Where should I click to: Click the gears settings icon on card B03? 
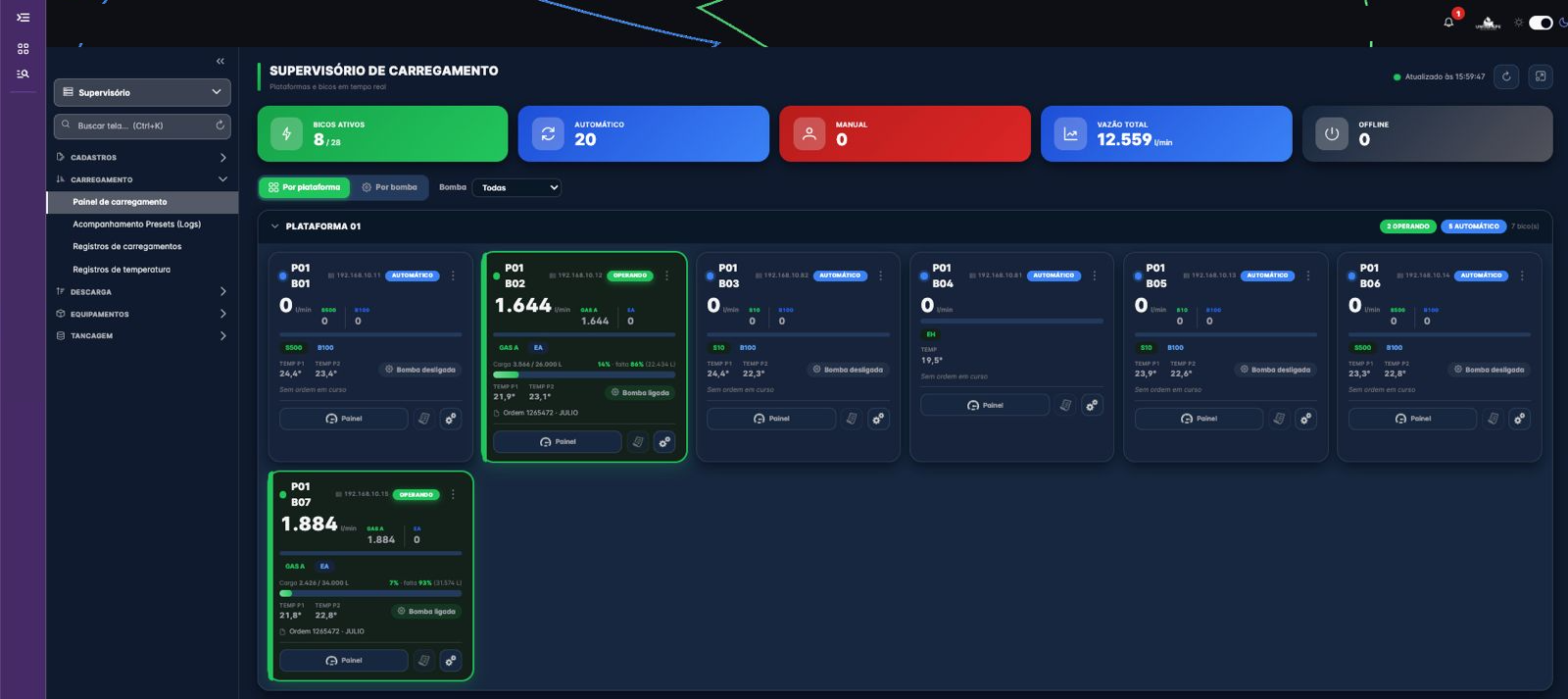pyautogui.click(x=878, y=419)
